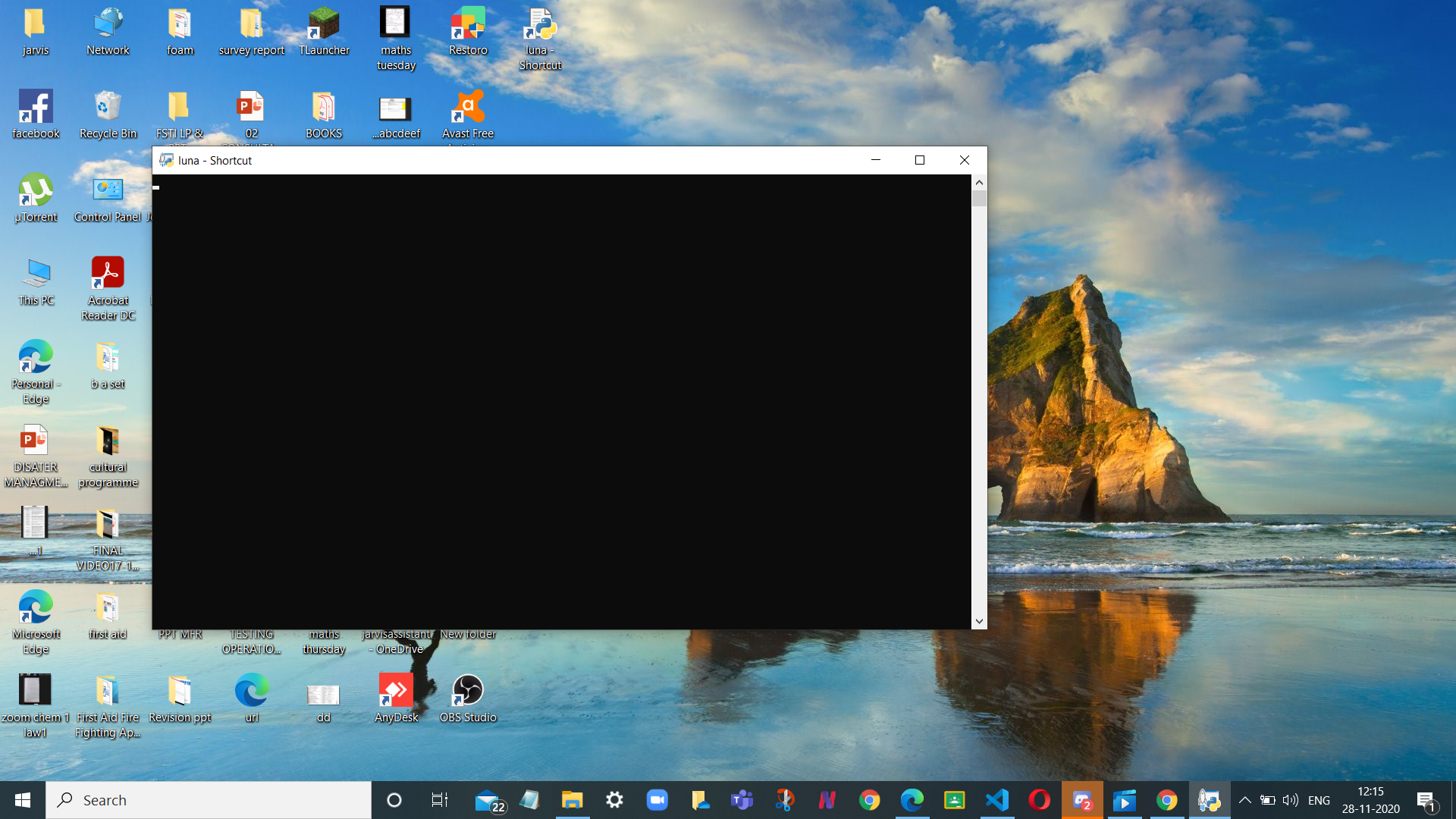Open AnyDesk desktop icon
This screenshot has height=819, width=1456.
coord(396,696)
